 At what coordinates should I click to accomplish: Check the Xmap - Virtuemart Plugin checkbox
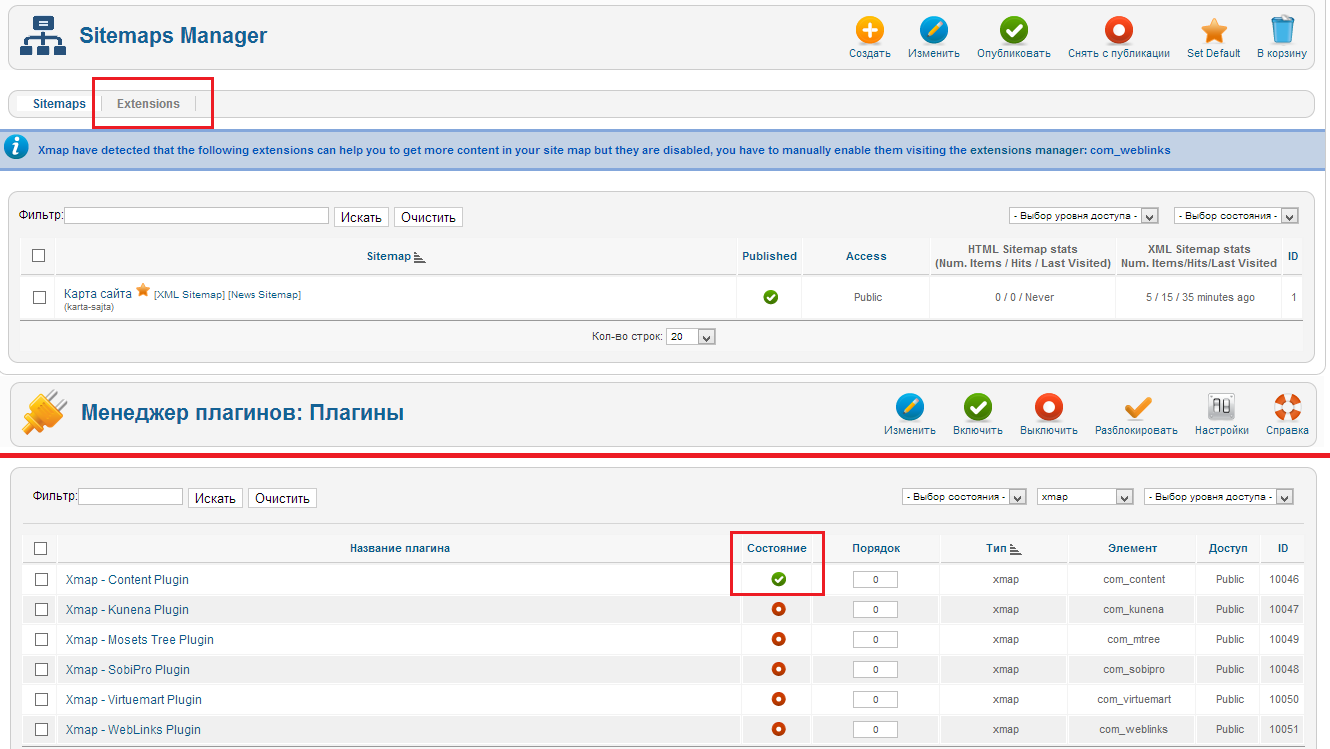click(41, 699)
